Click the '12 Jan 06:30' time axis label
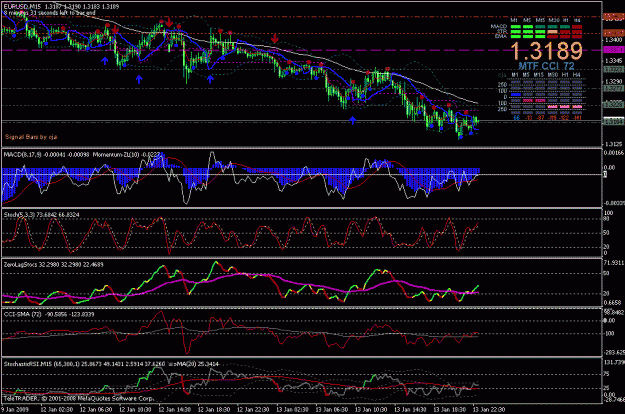Viewport: 625px width, 414px height. point(96,409)
